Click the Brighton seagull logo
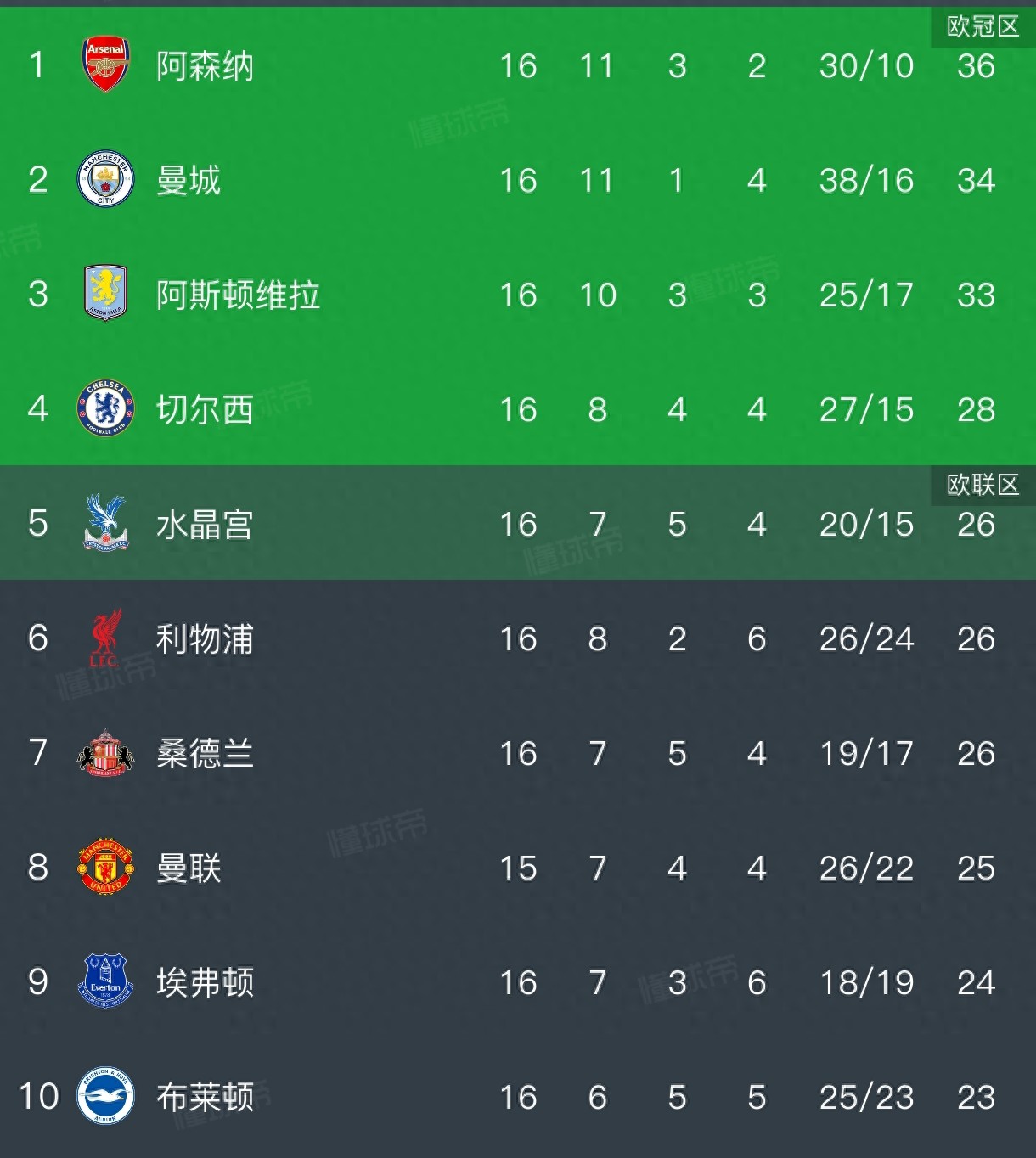 (x=105, y=1096)
